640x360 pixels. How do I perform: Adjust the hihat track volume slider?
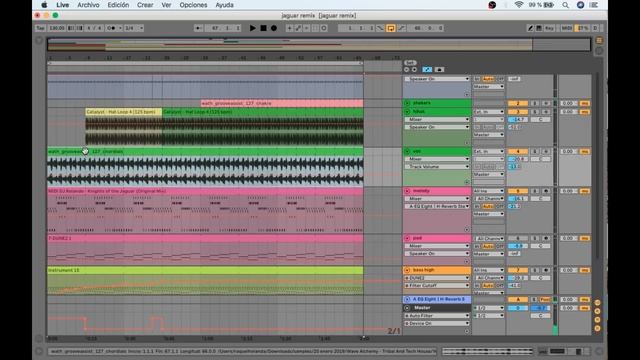click(518, 119)
